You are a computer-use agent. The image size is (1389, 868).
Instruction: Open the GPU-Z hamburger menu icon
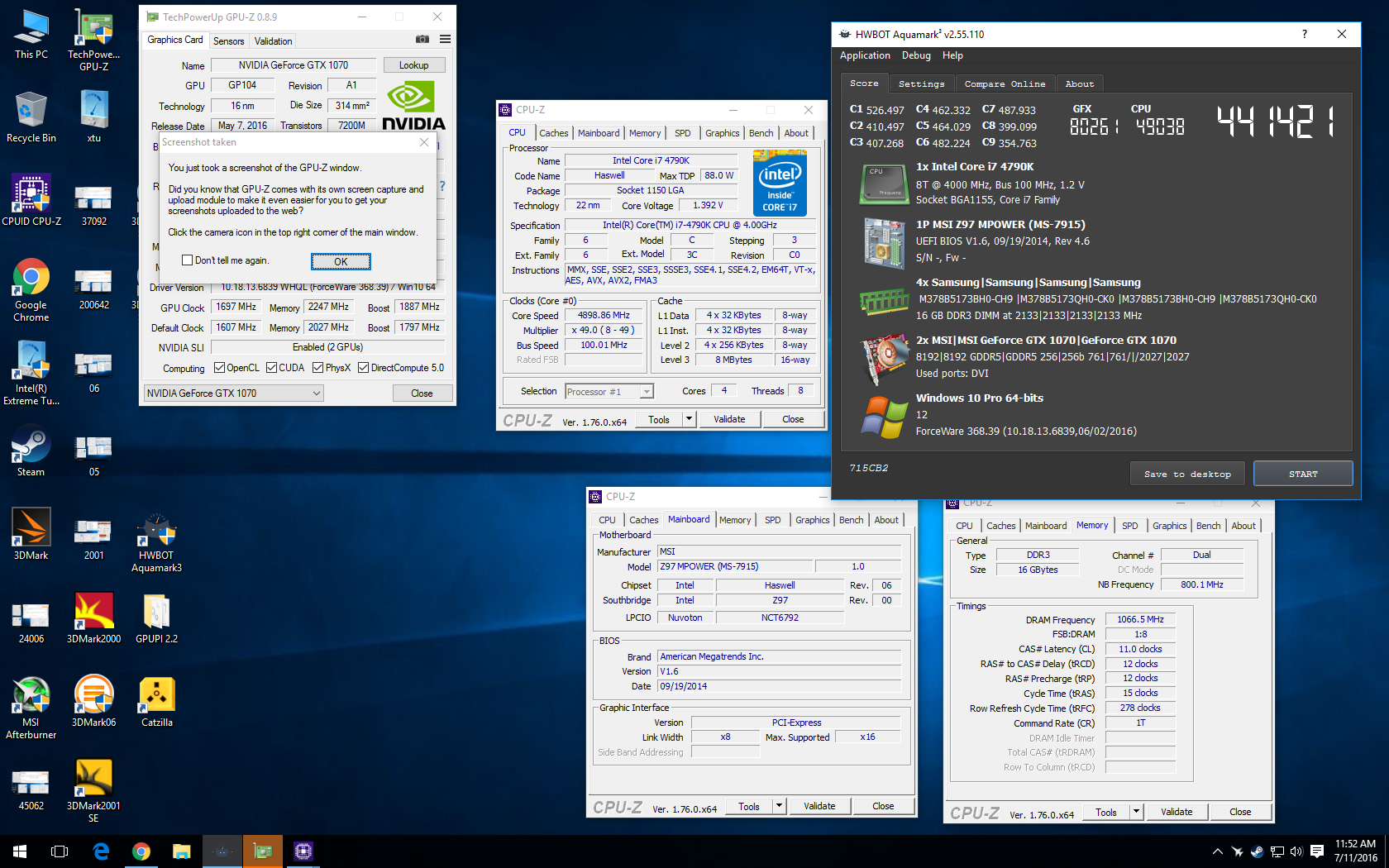445,40
